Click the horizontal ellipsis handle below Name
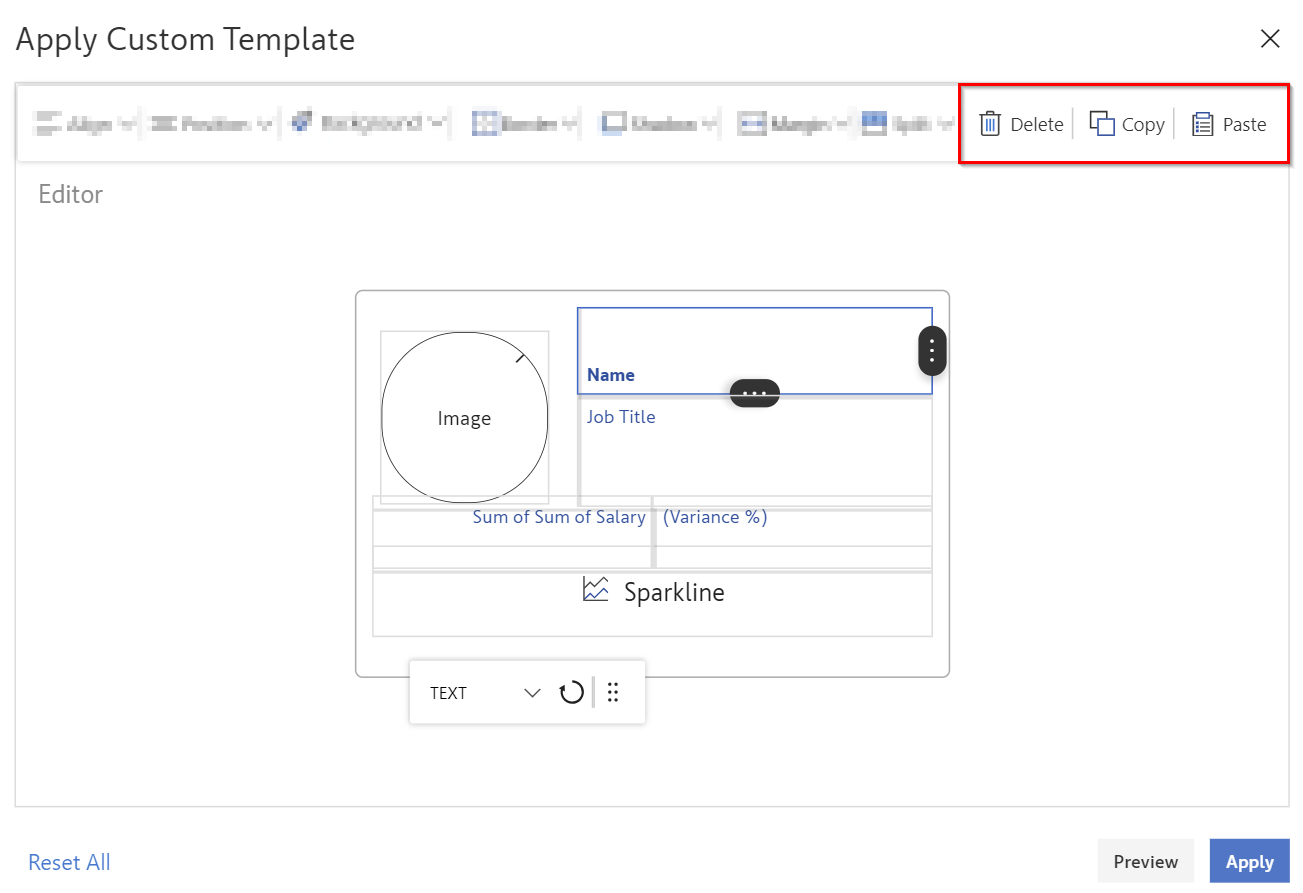The width and height of the screenshot is (1303, 893). click(754, 393)
